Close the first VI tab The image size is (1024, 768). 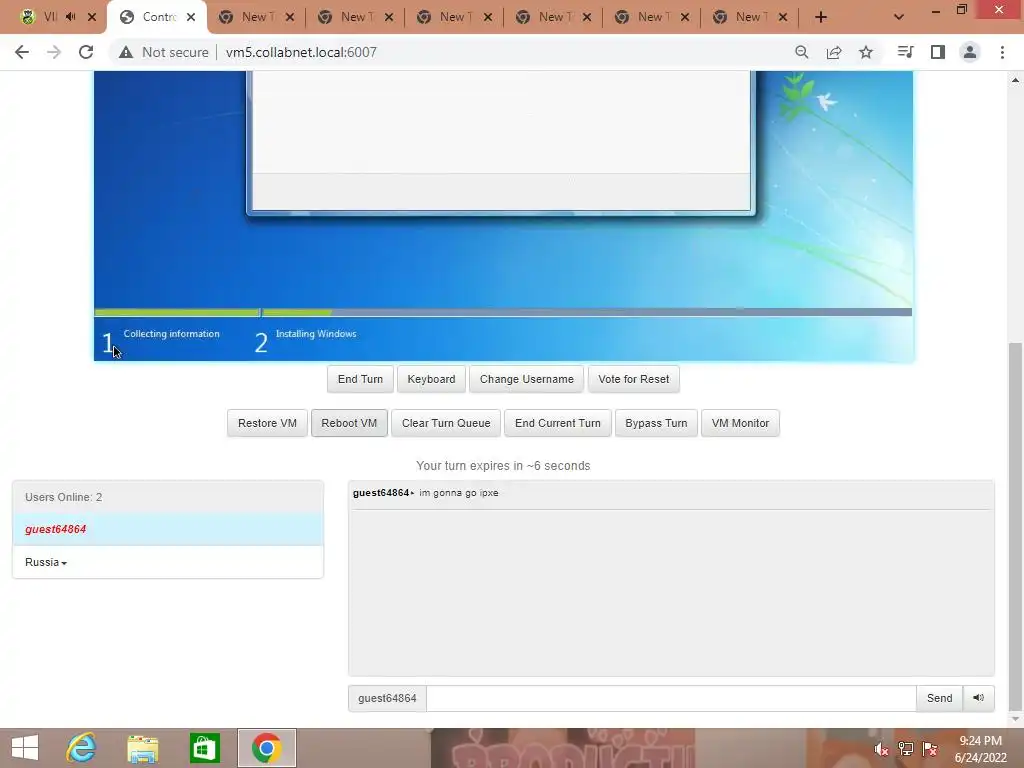tap(92, 17)
